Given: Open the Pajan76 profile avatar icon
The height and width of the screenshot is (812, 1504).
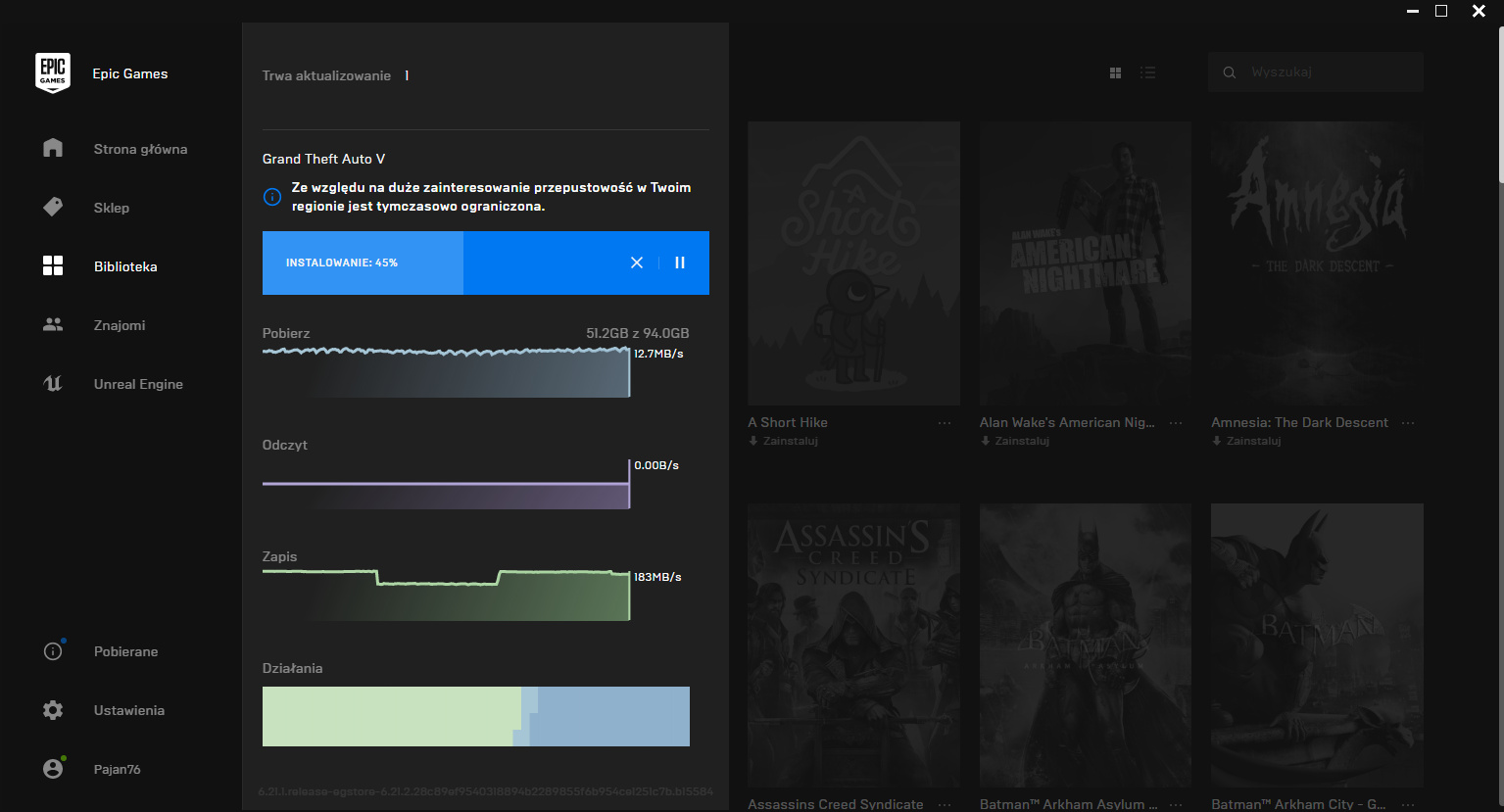Looking at the screenshot, I should click(x=53, y=769).
